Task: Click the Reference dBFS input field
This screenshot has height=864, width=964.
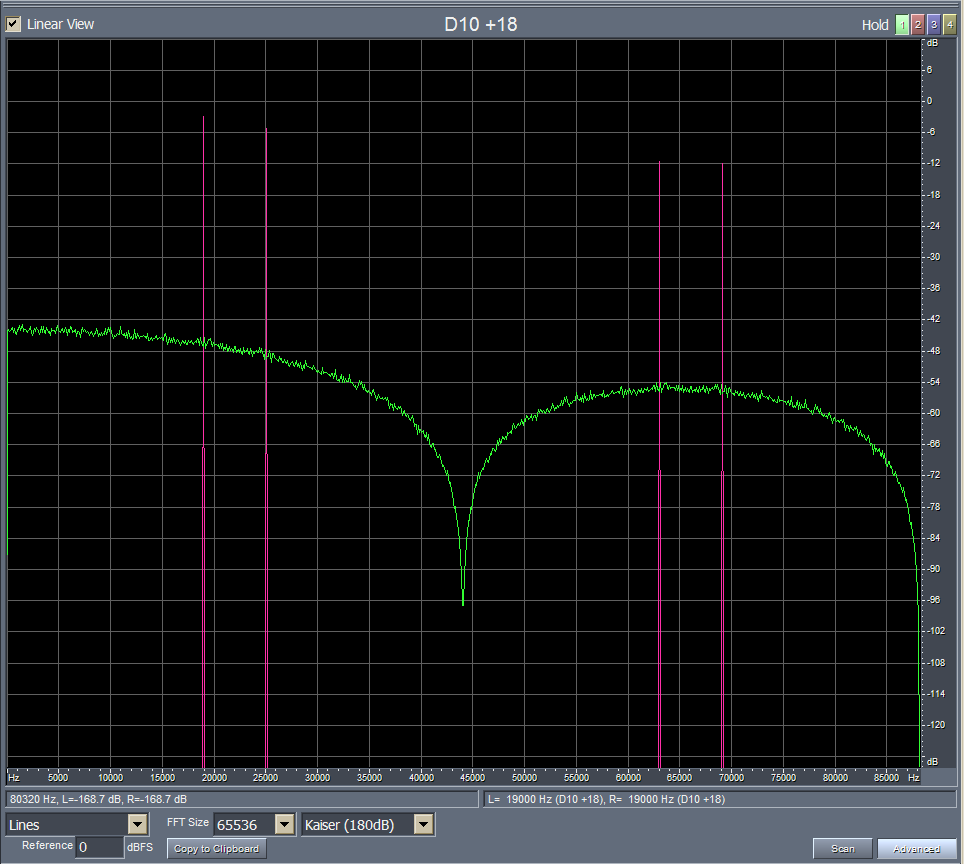Action: [x=100, y=847]
